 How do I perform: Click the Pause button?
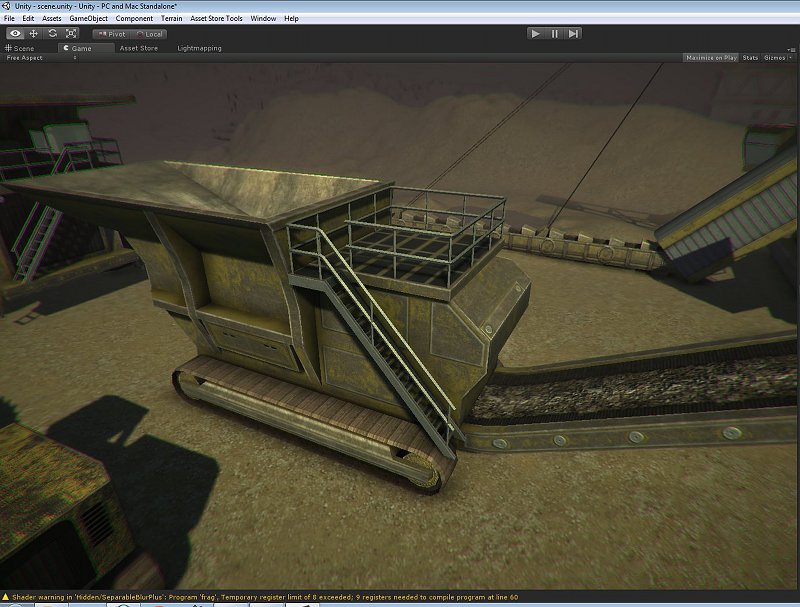555,34
